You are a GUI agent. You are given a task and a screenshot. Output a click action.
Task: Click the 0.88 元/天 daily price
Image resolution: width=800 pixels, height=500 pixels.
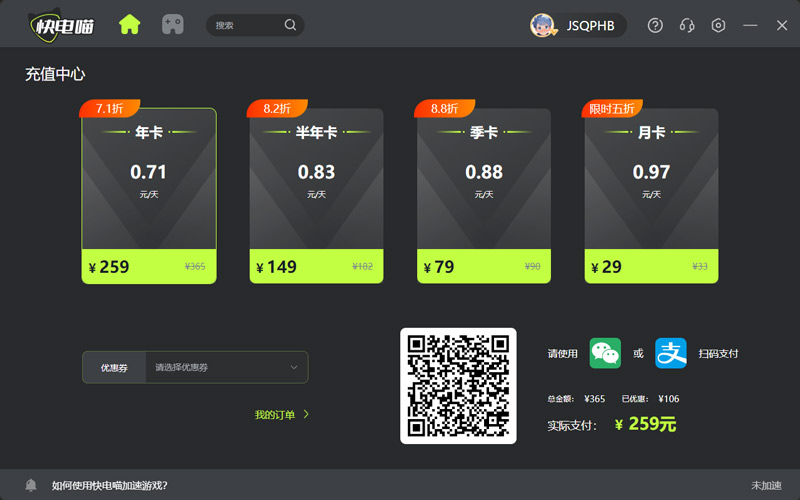[x=484, y=181]
